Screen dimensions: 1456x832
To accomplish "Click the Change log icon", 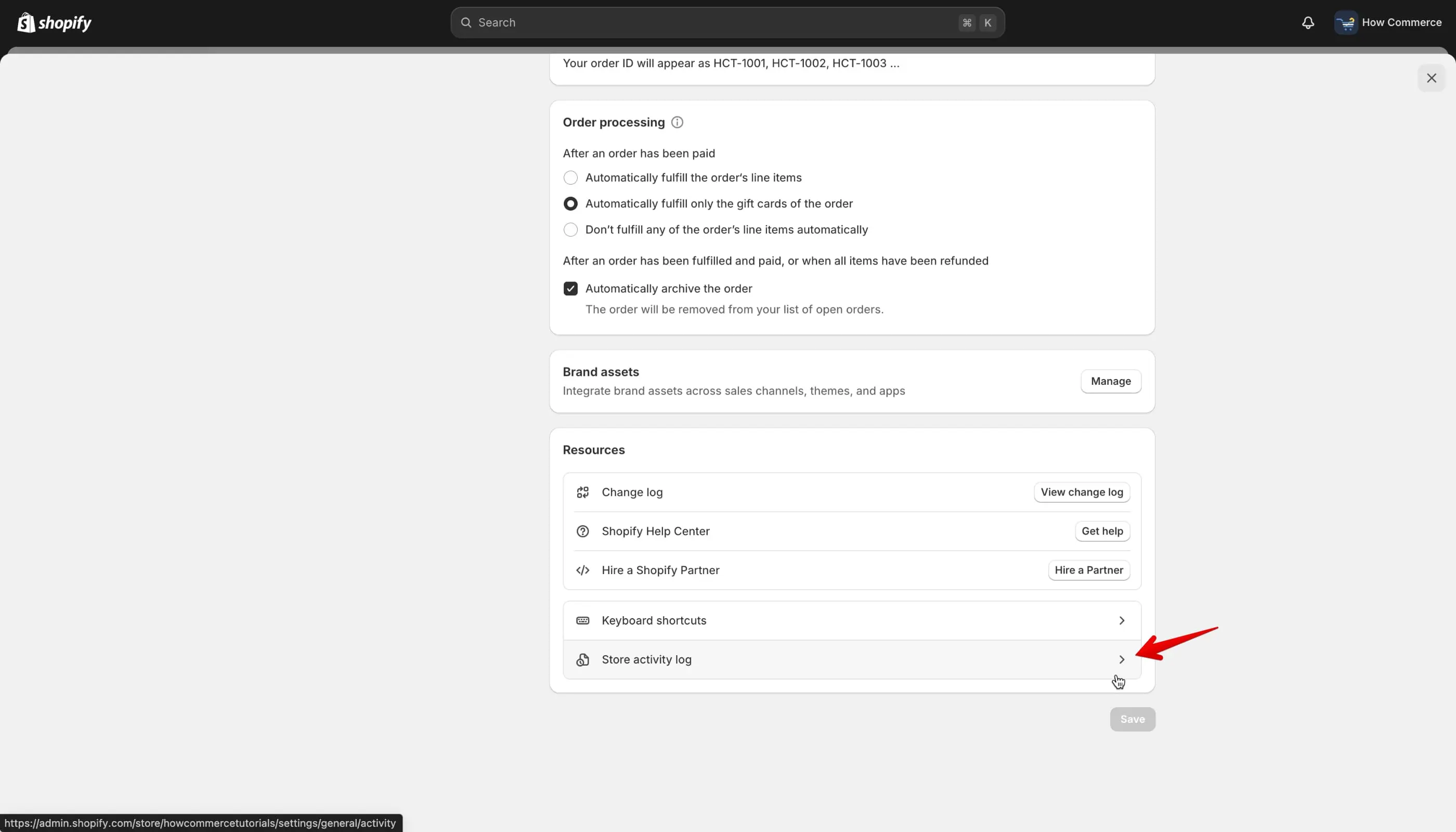I will click(x=582, y=492).
